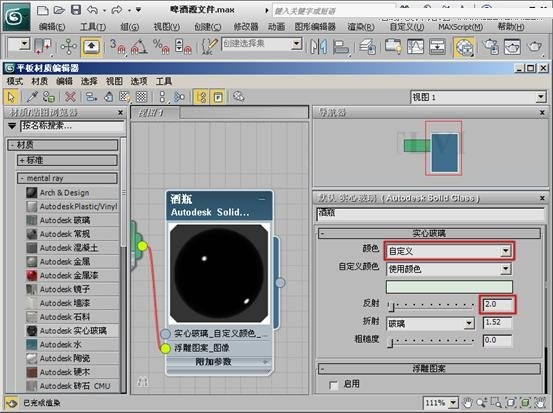Open the 渲染(R) main menu
553x413 pixels.
[x=361, y=27]
